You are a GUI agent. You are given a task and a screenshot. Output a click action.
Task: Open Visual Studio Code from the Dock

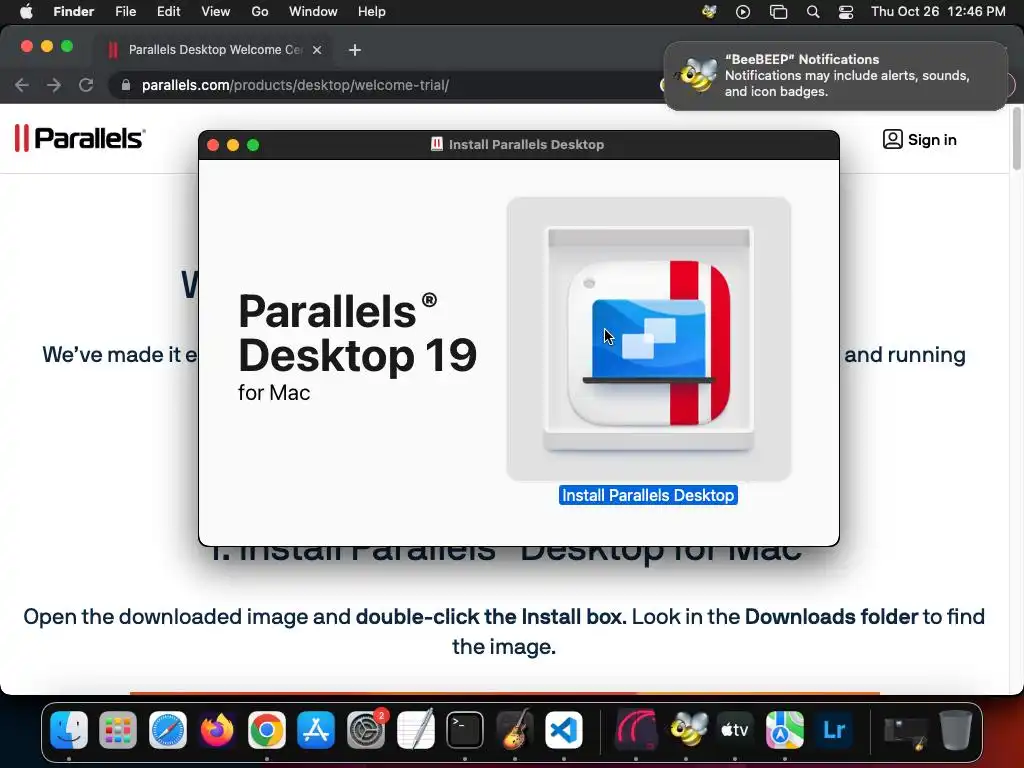[x=564, y=729]
